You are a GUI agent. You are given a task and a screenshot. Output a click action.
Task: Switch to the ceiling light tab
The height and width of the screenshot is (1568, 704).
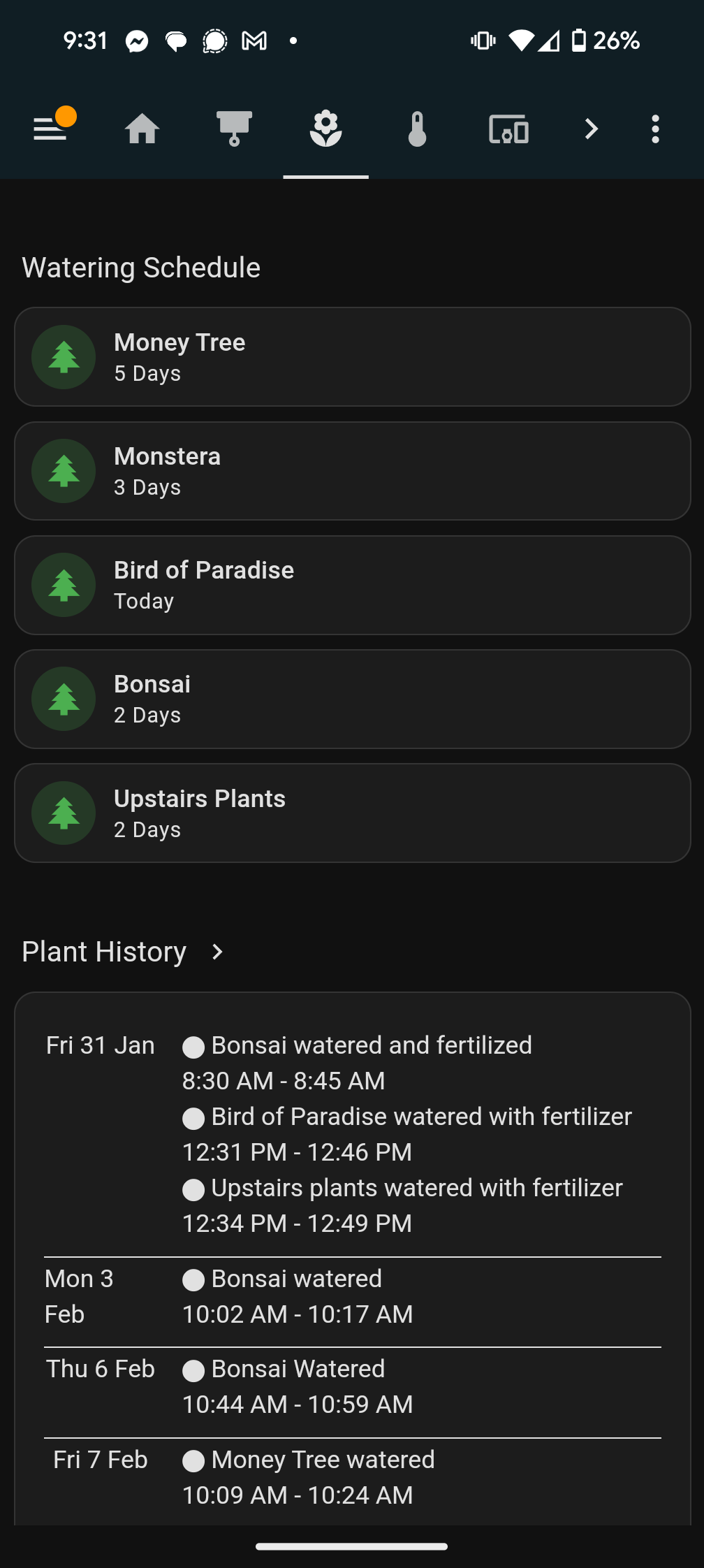click(234, 129)
